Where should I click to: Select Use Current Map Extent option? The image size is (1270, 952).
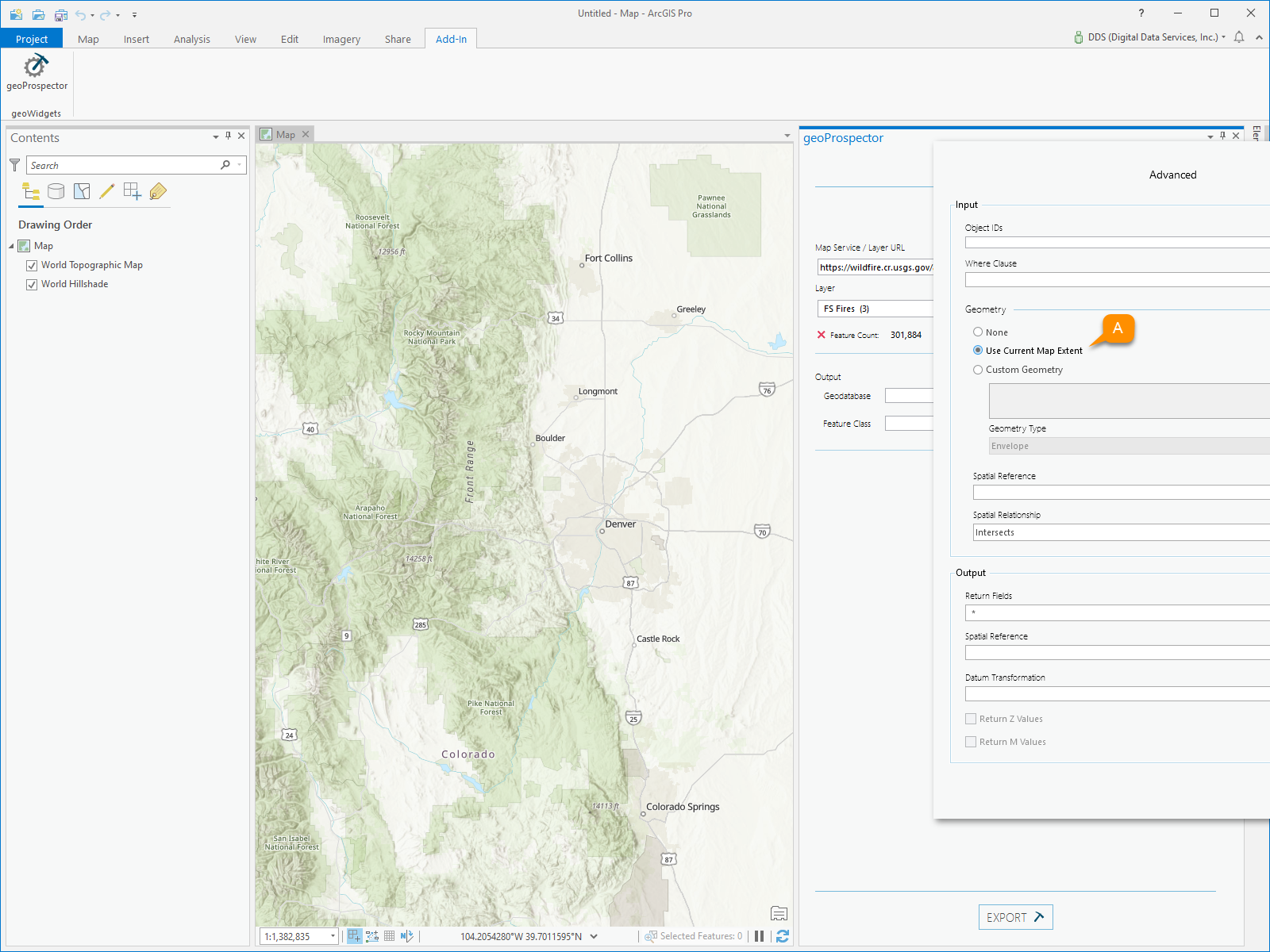coord(978,350)
